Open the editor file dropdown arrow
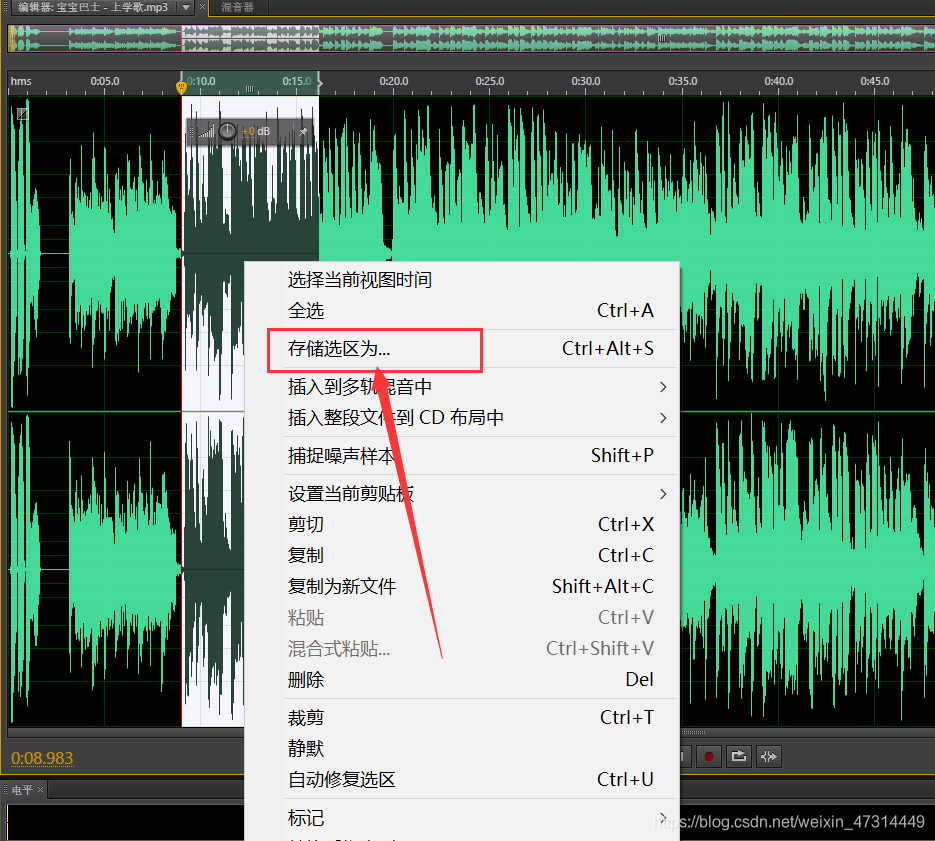The image size is (935, 841). pos(185,7)
